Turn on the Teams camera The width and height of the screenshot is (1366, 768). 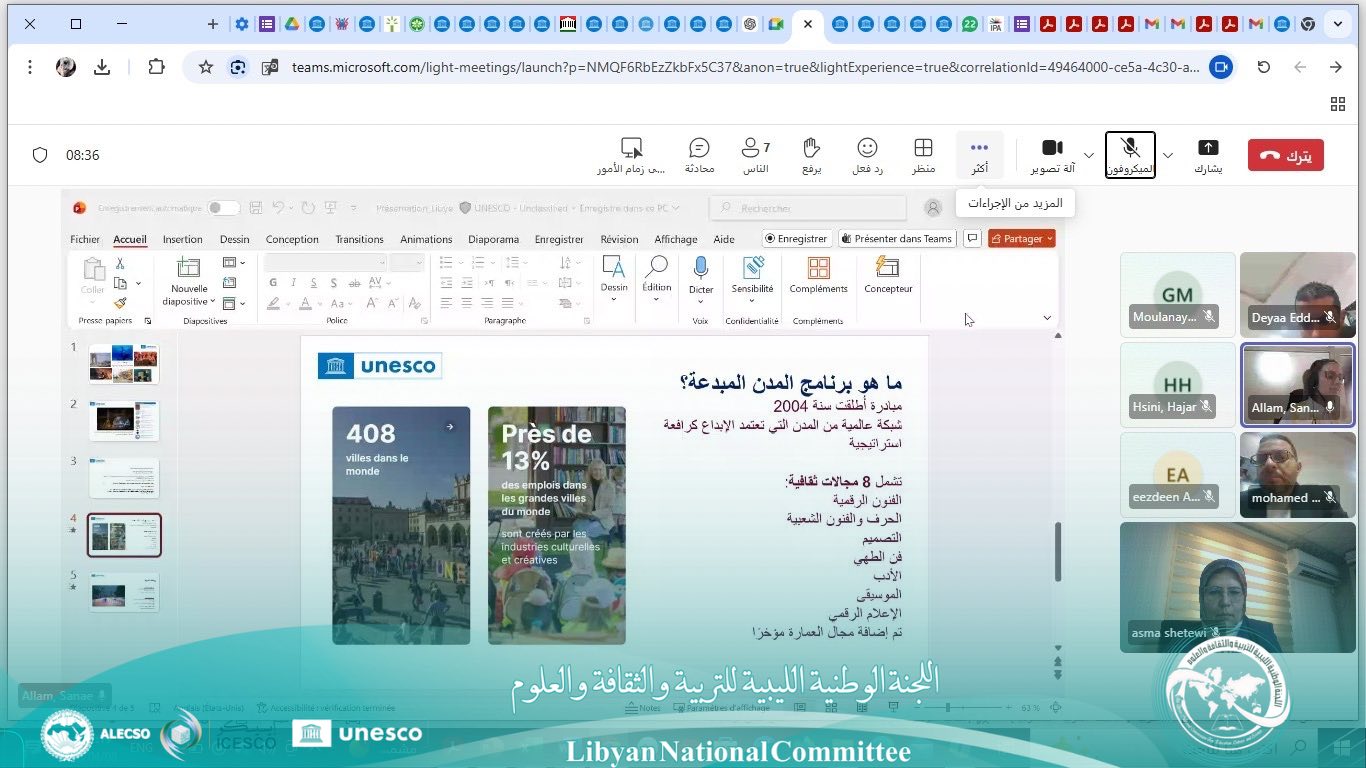click(1052, 152)
